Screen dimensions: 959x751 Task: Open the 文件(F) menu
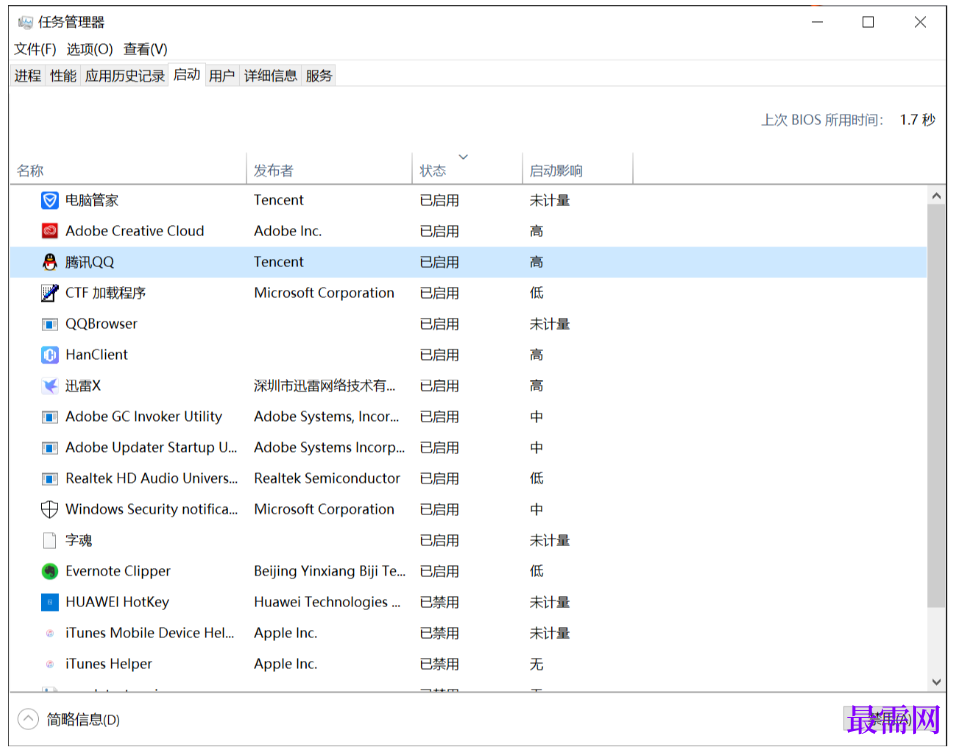[35, 49]
